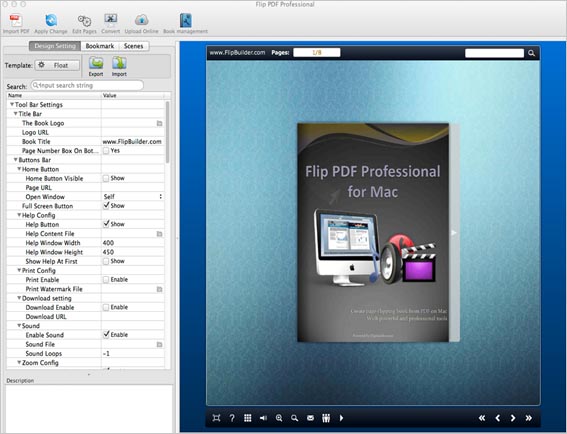This screenshot has width=567, height=434.
Task: Select the Download URL row
Action: (x=86, y=317)
